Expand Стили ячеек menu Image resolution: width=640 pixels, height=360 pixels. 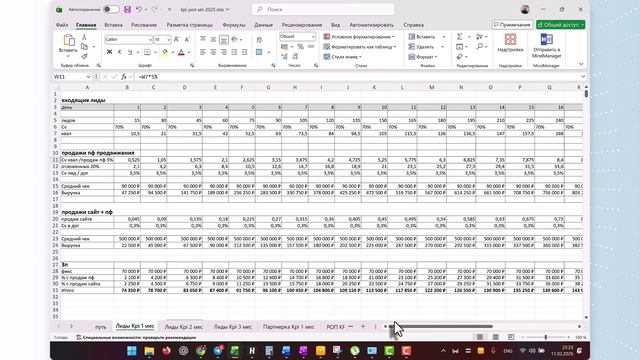coord(343,57)
